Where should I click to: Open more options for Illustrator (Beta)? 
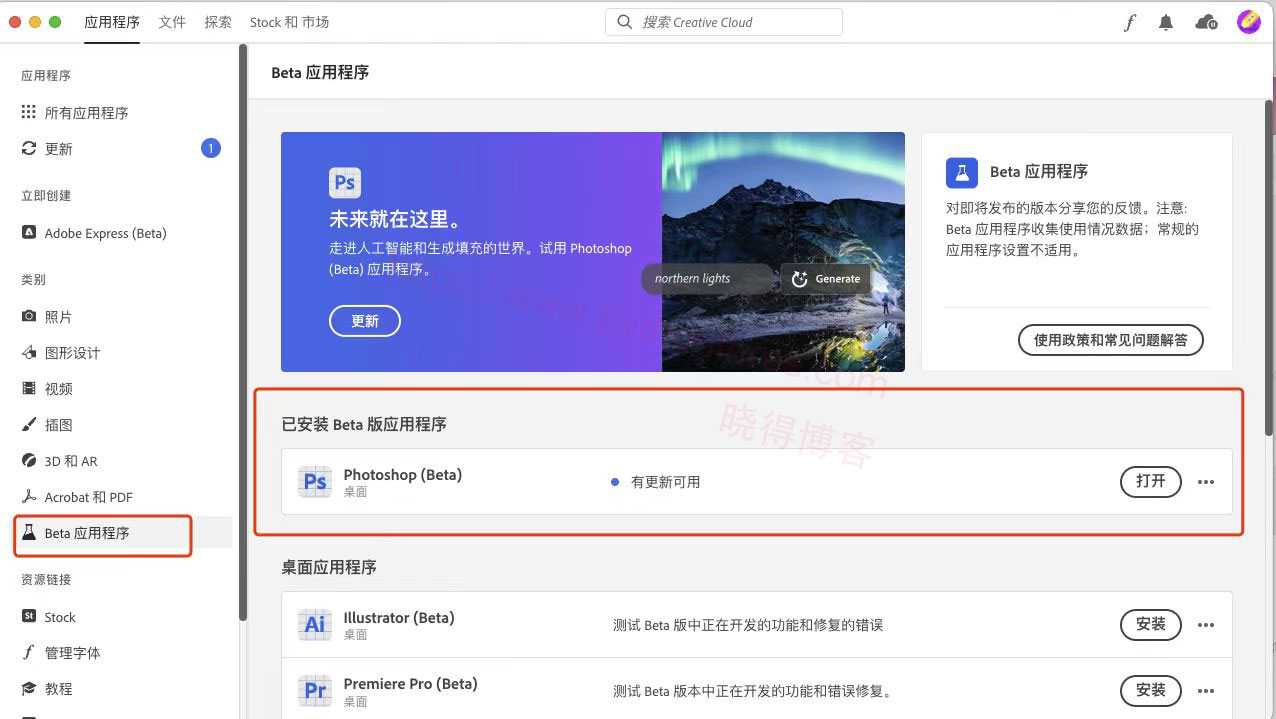(1206, 625)
